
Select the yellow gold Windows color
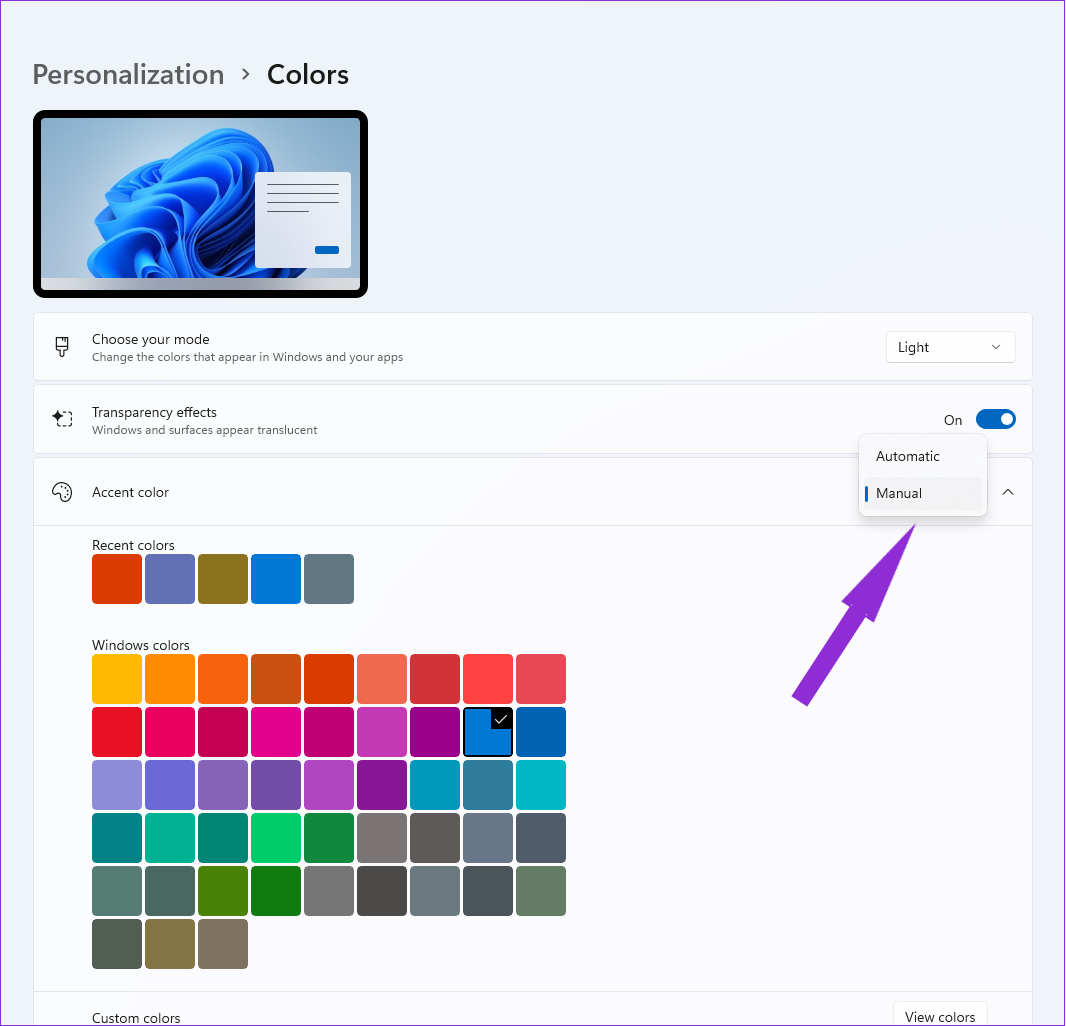click(x=117, y=679)
